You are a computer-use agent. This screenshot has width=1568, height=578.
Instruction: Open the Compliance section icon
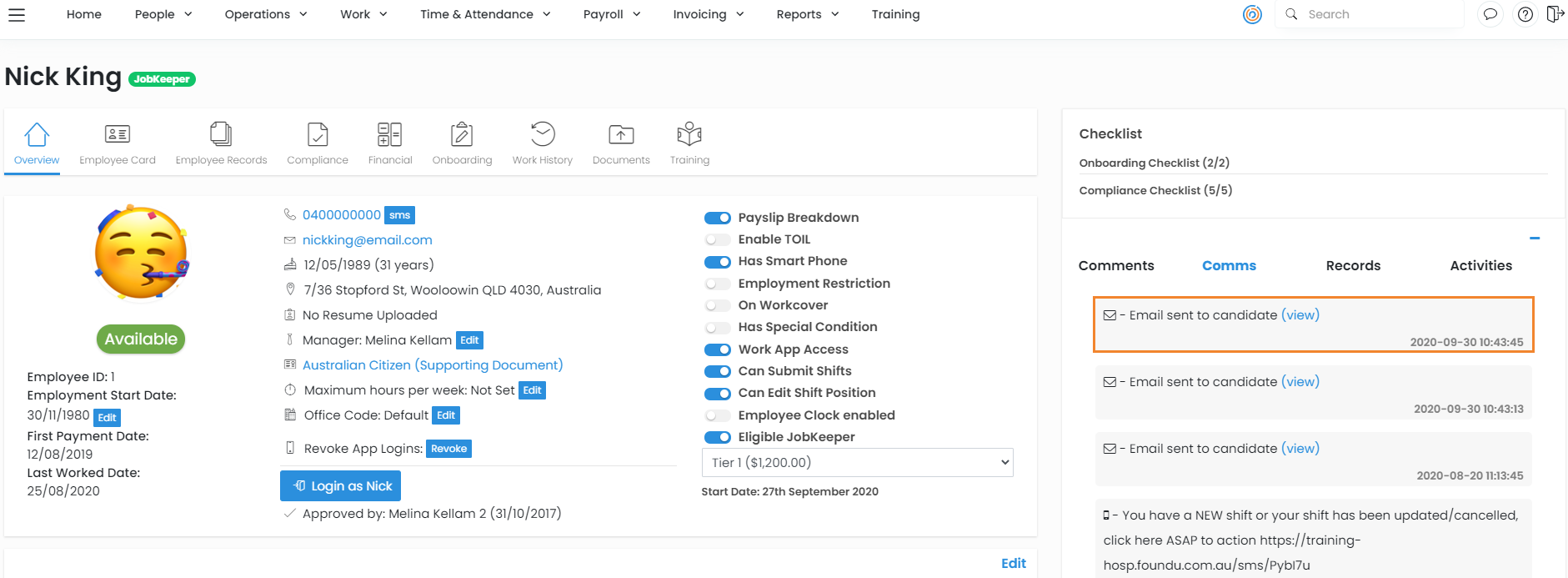318,135
